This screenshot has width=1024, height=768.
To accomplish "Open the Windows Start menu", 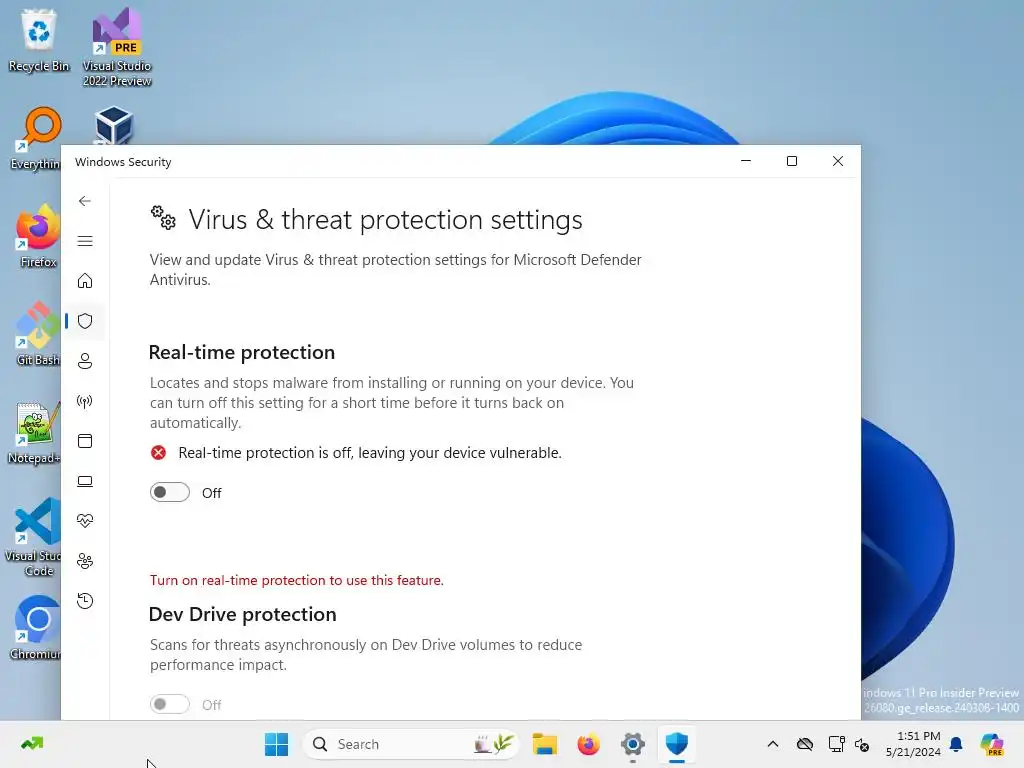I will (276, 744).
